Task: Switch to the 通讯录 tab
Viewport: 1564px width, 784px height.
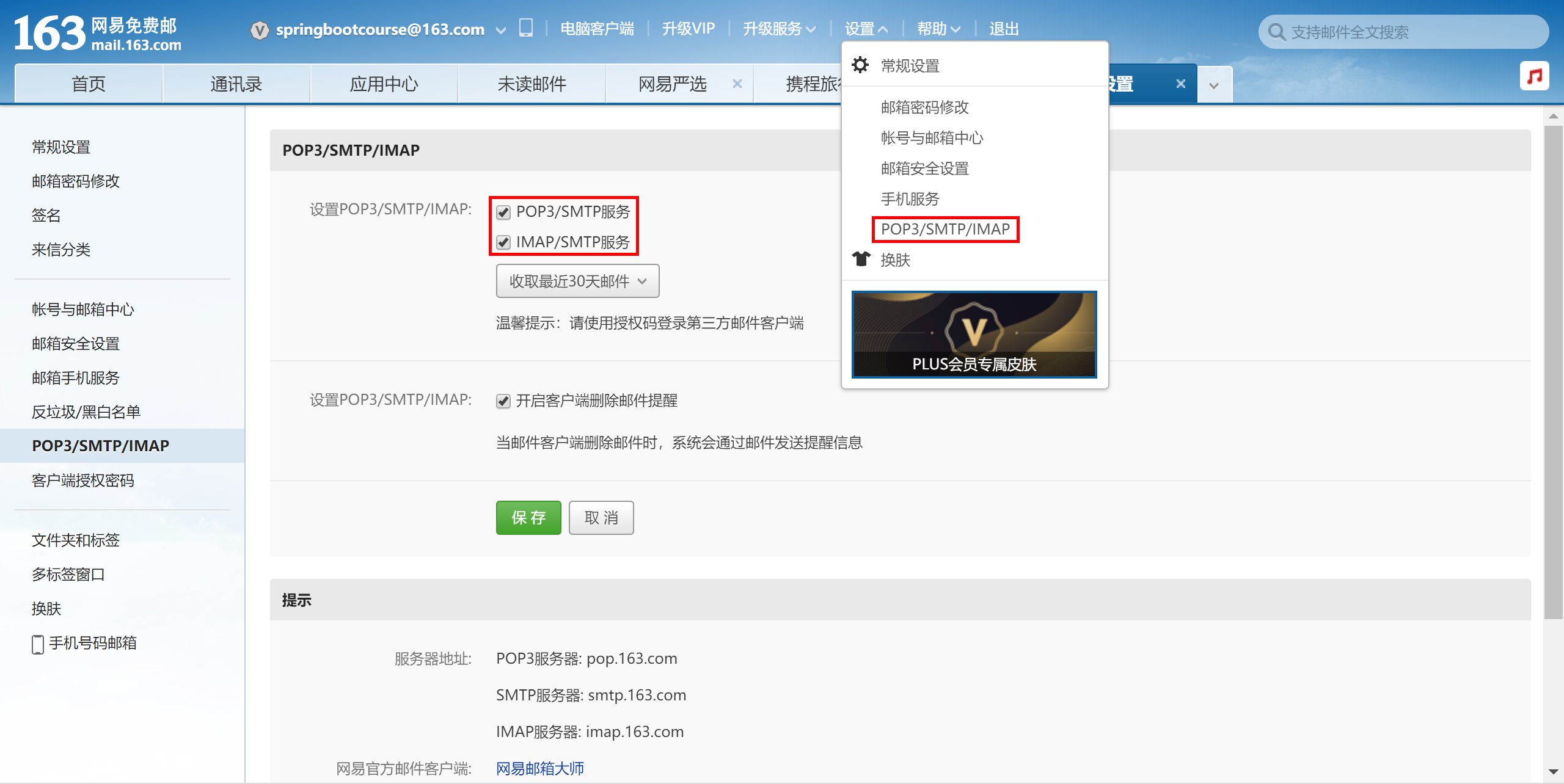Action: [236, 84]
